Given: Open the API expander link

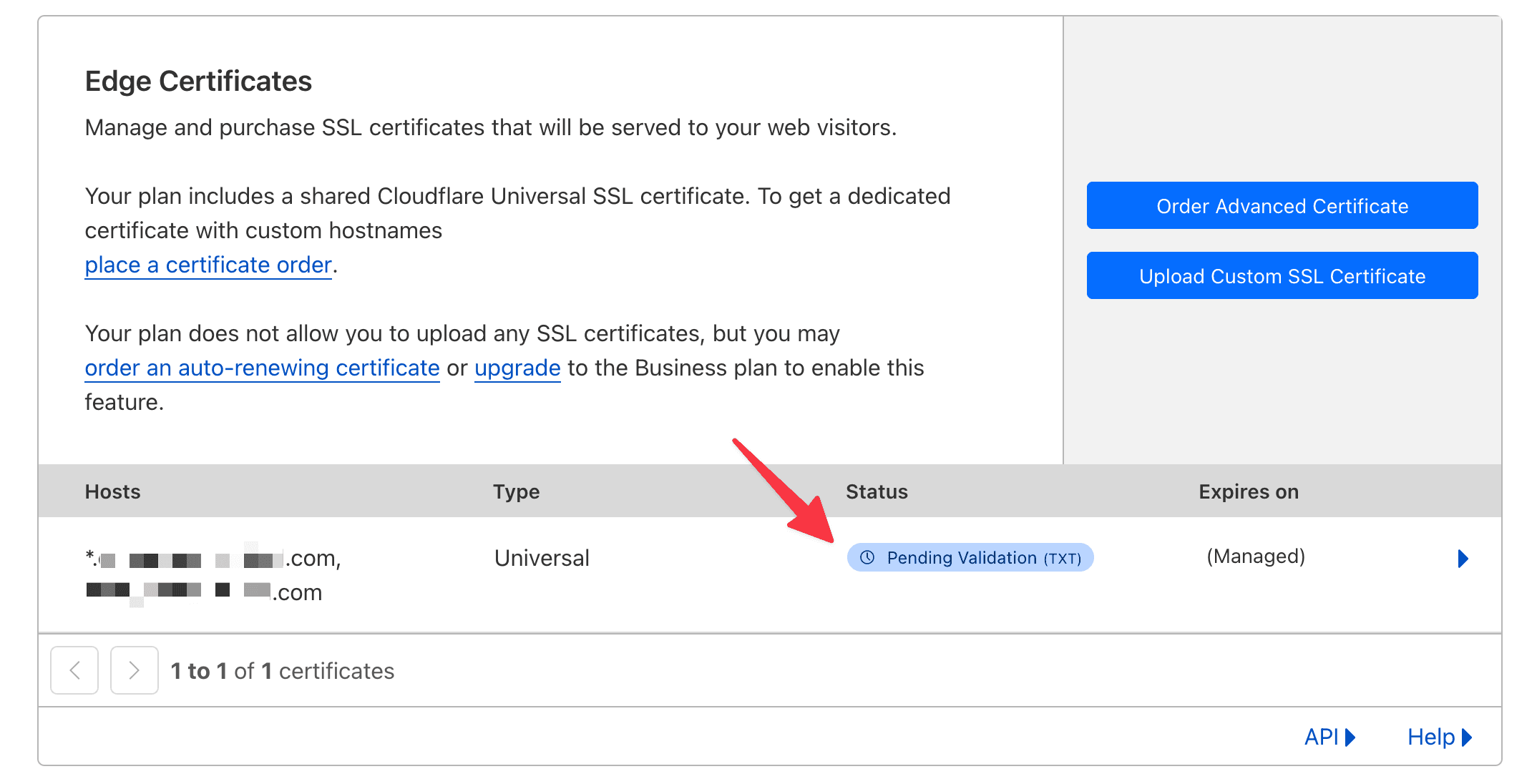Looking at the screenshot, I should tap(1329, 737).
